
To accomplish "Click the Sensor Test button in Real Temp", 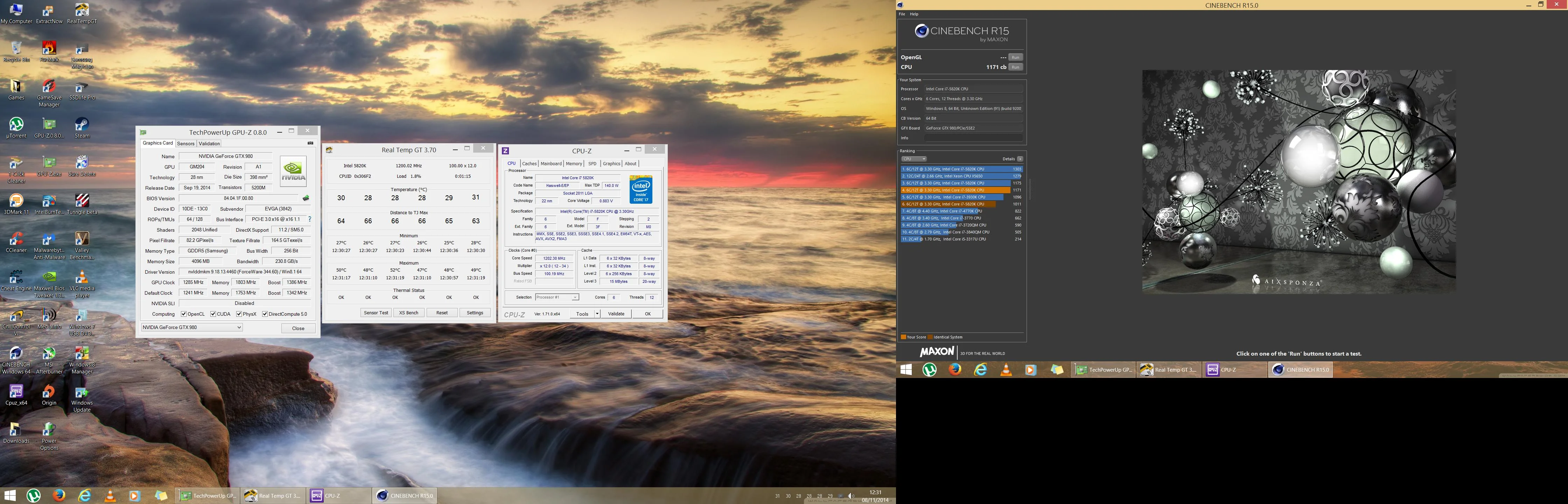I will coord(376,313).
